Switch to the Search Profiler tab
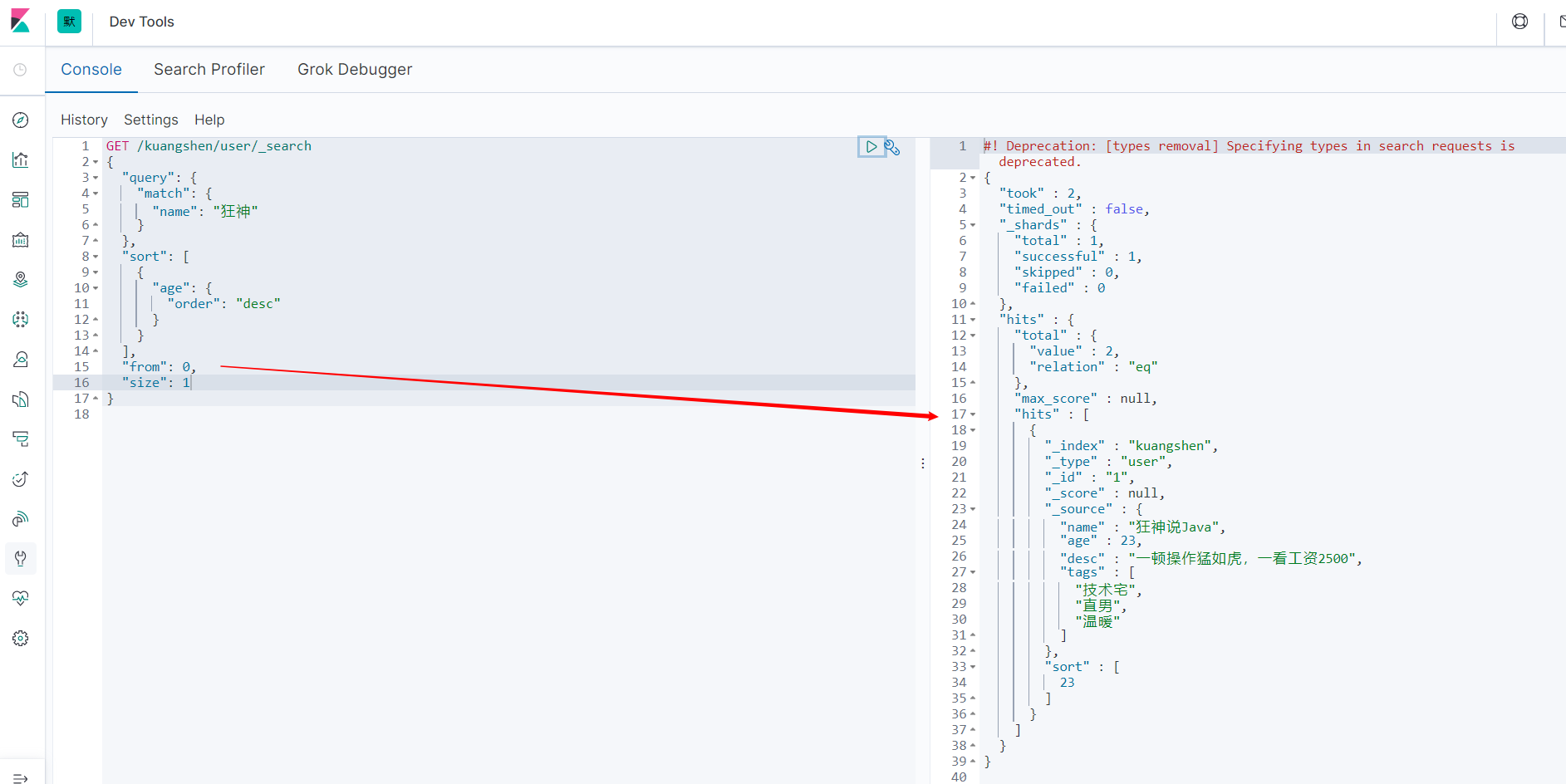The image size is (1566, 784). [209, 70]
